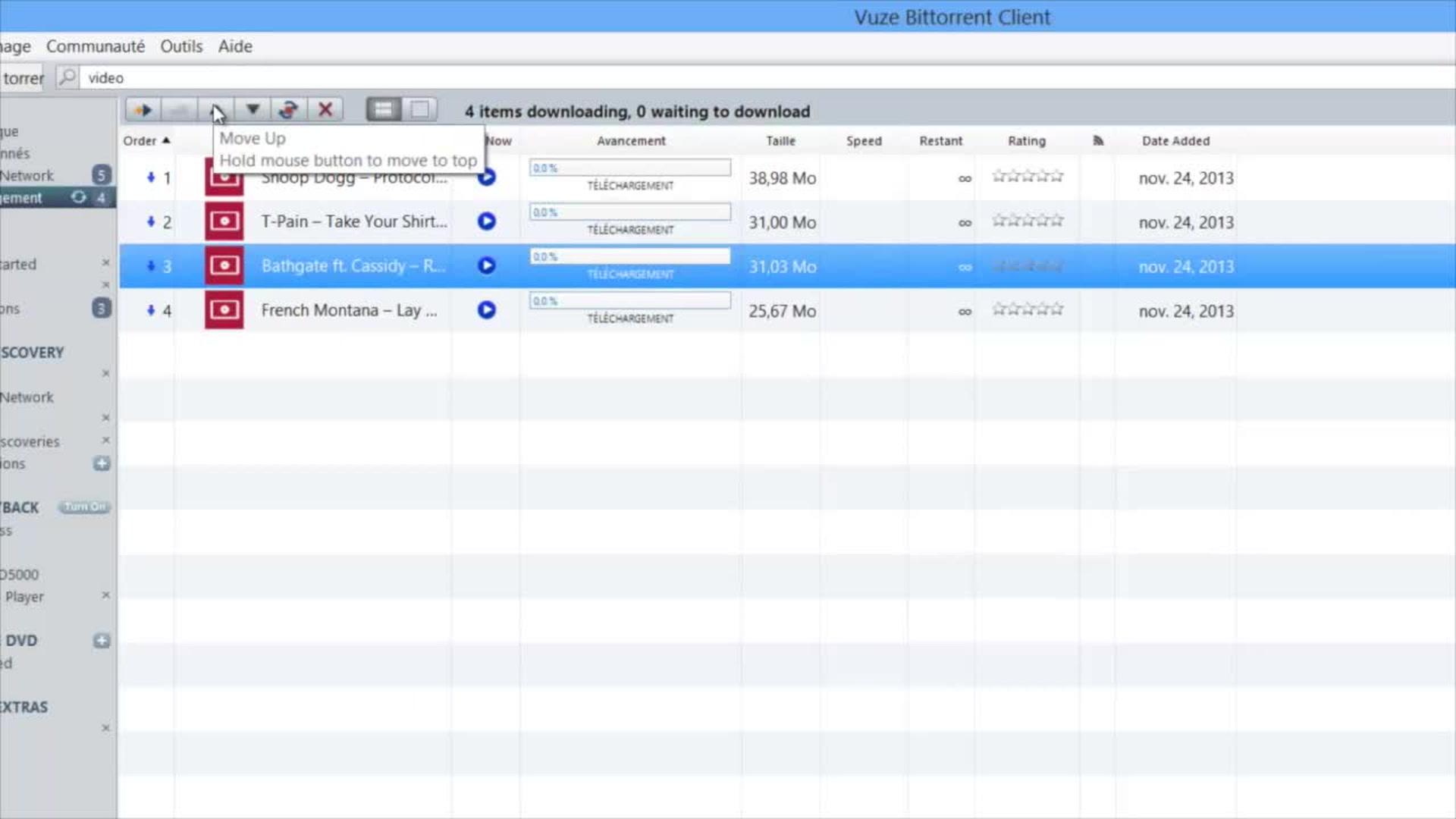This screenshot has height=819, width=1456.
Task: Open the Communauté menu
Action: (95, 45)
